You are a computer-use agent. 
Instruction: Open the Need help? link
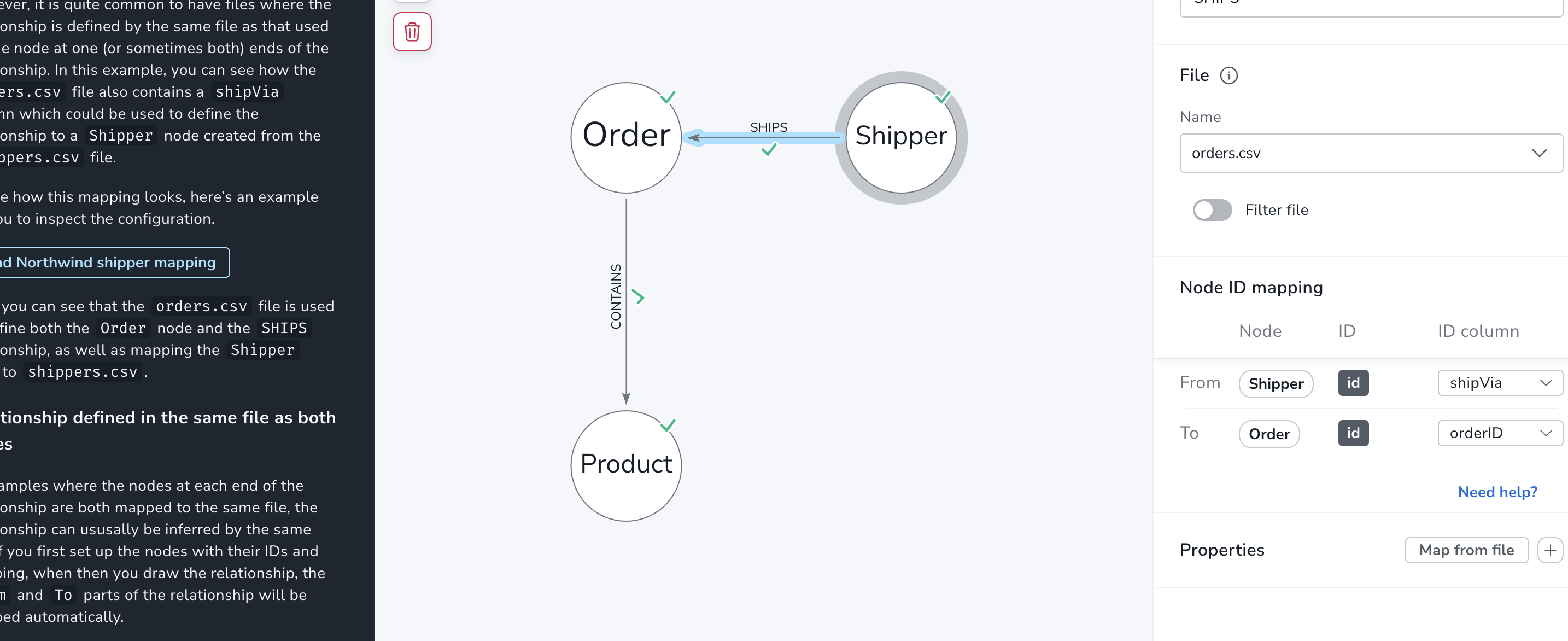pos(1497,492)
